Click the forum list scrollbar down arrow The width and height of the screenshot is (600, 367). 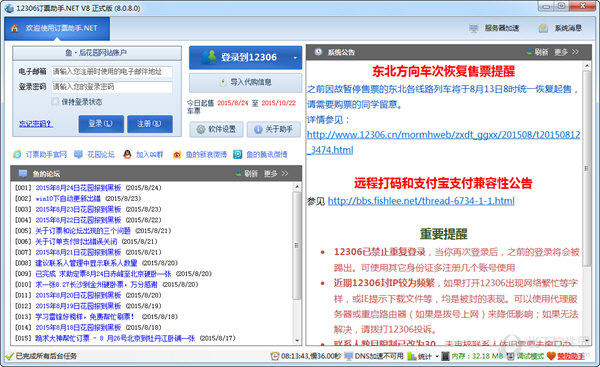pos(297,340)
